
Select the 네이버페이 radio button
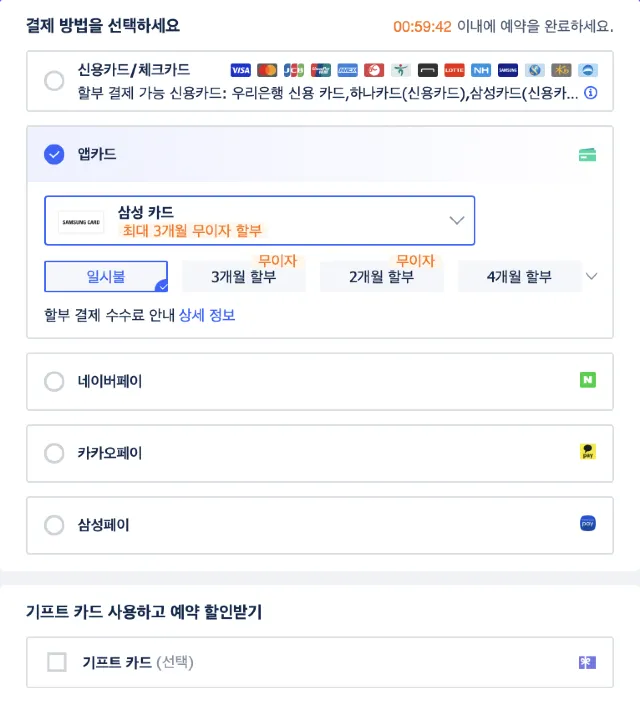54,381
